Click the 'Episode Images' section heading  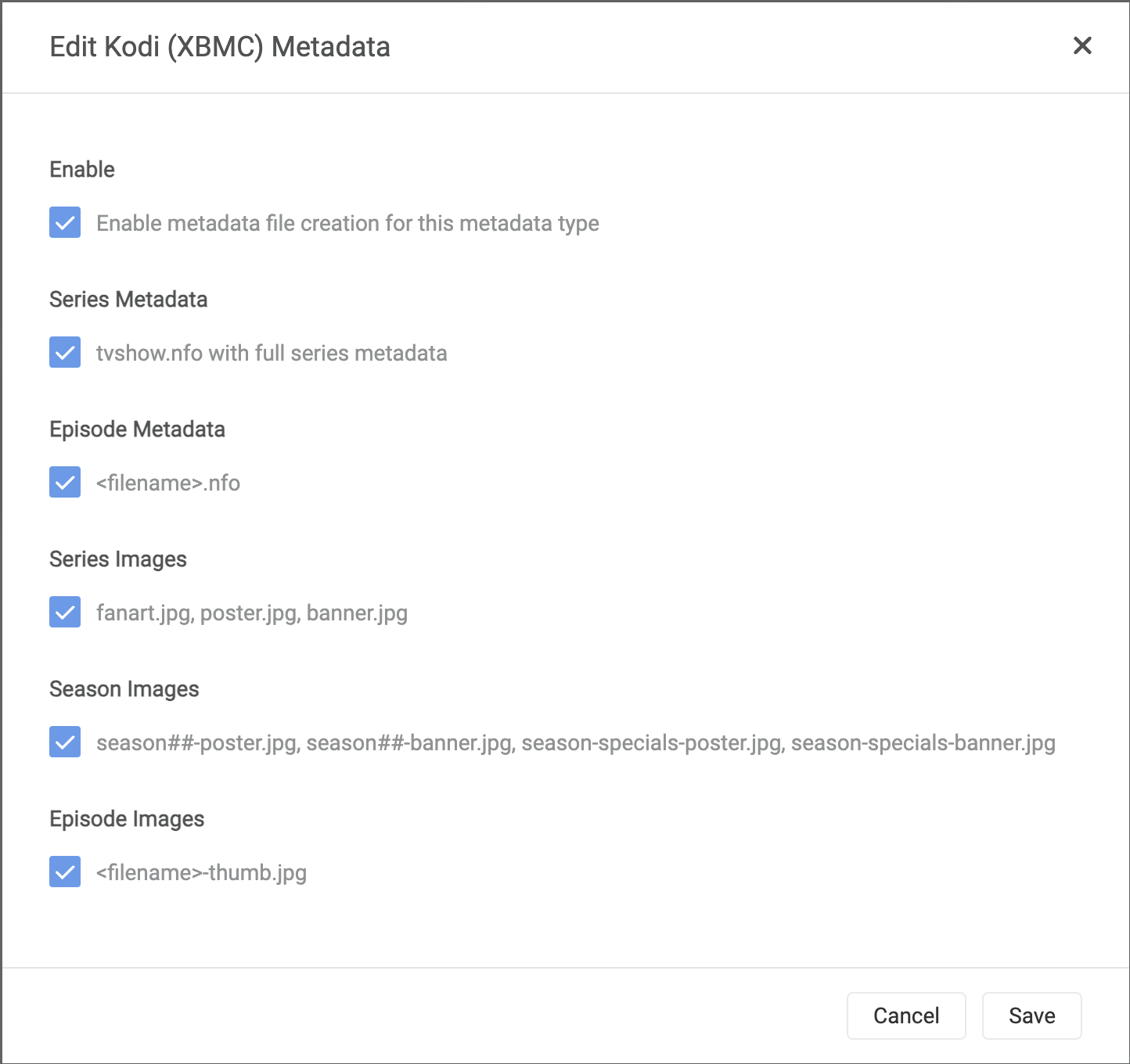pos(127,819)
